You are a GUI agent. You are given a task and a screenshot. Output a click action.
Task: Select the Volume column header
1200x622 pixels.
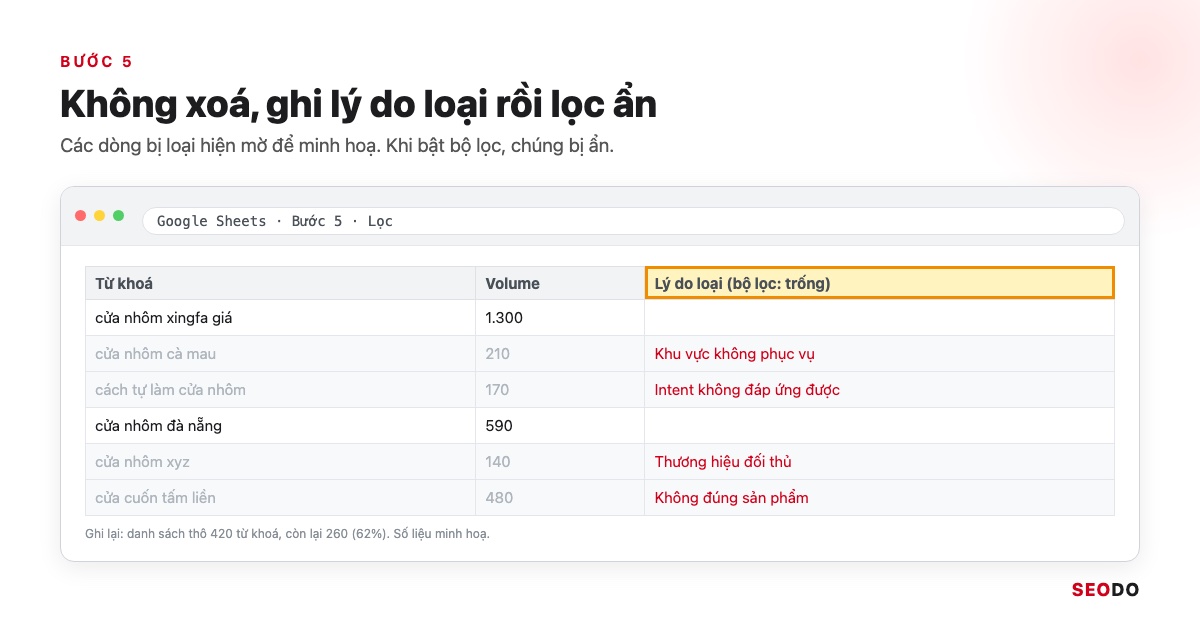point(560,283)
